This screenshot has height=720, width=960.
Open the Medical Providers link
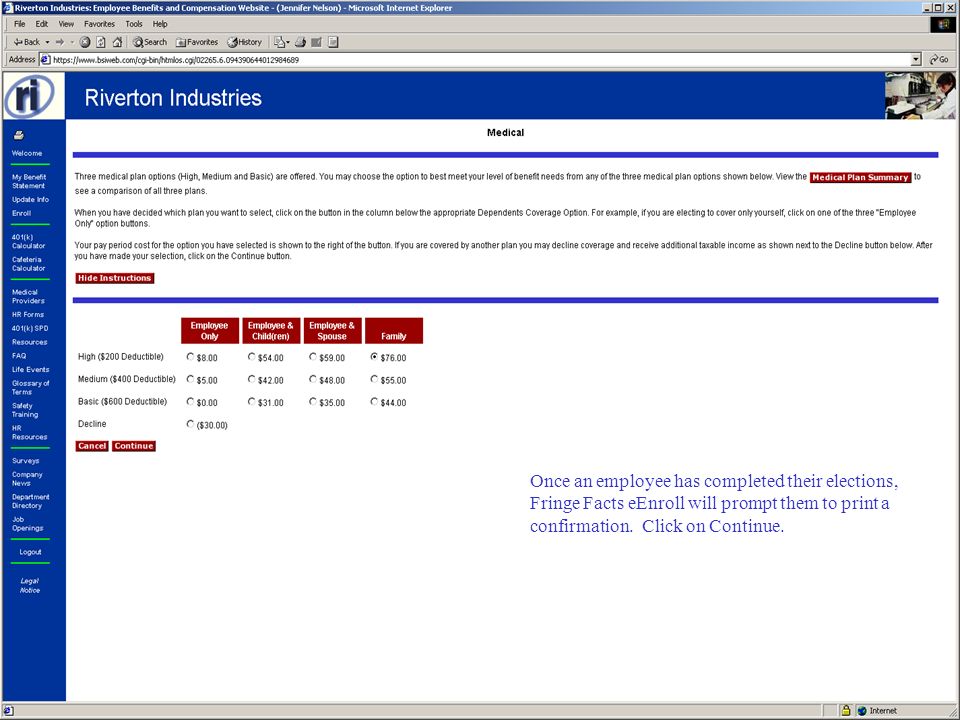click(28, 296)
